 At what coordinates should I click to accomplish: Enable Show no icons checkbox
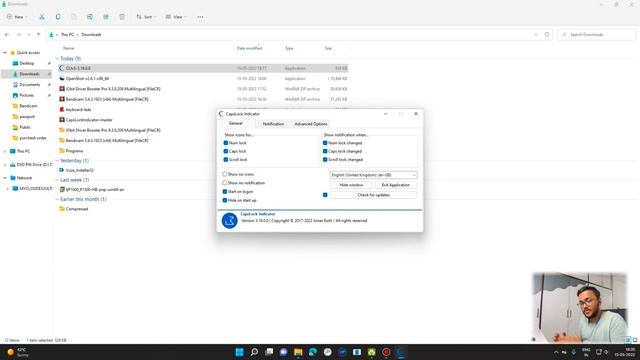click(225, 174)
